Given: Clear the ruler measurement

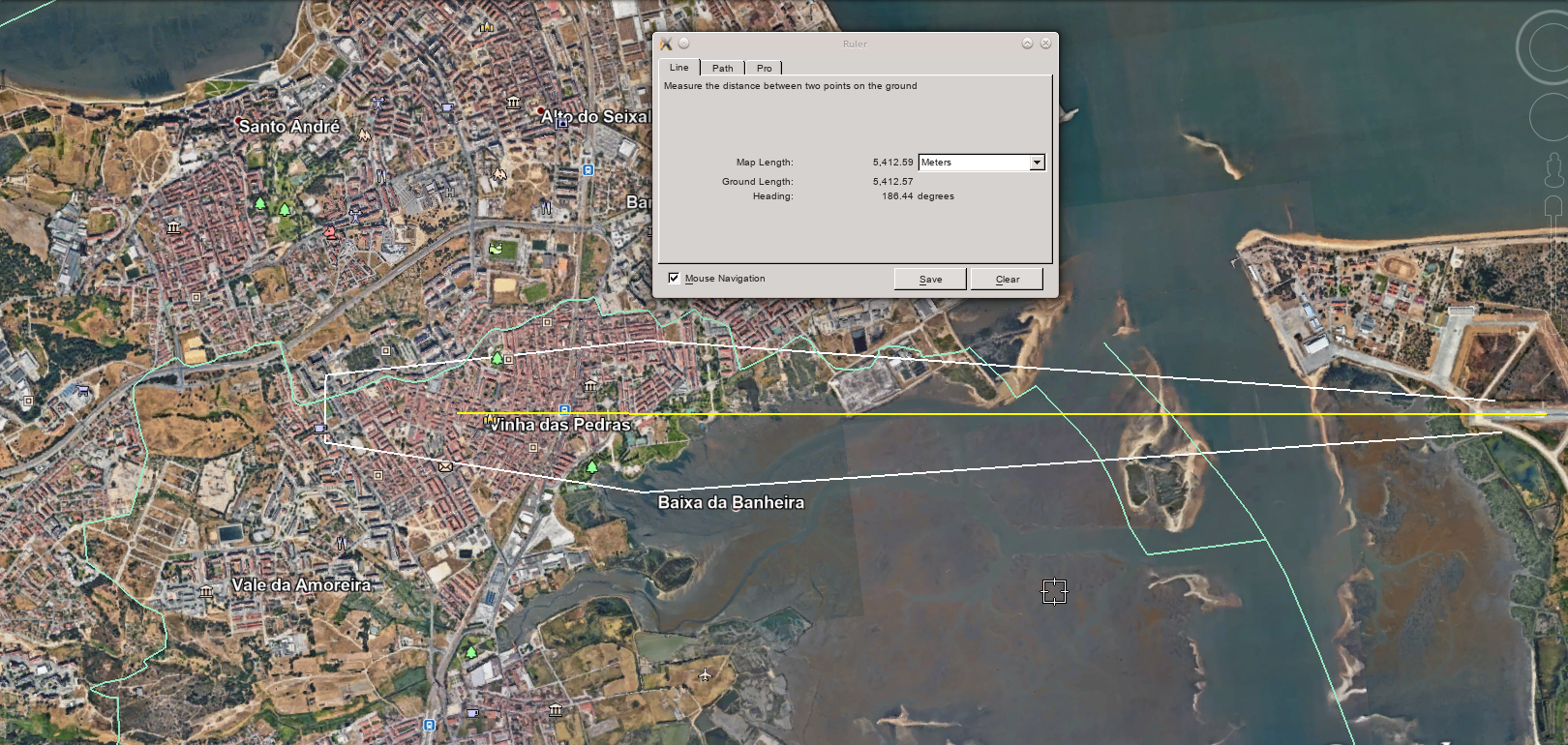Looking at the screenshot, I should tap(1008, 279).
